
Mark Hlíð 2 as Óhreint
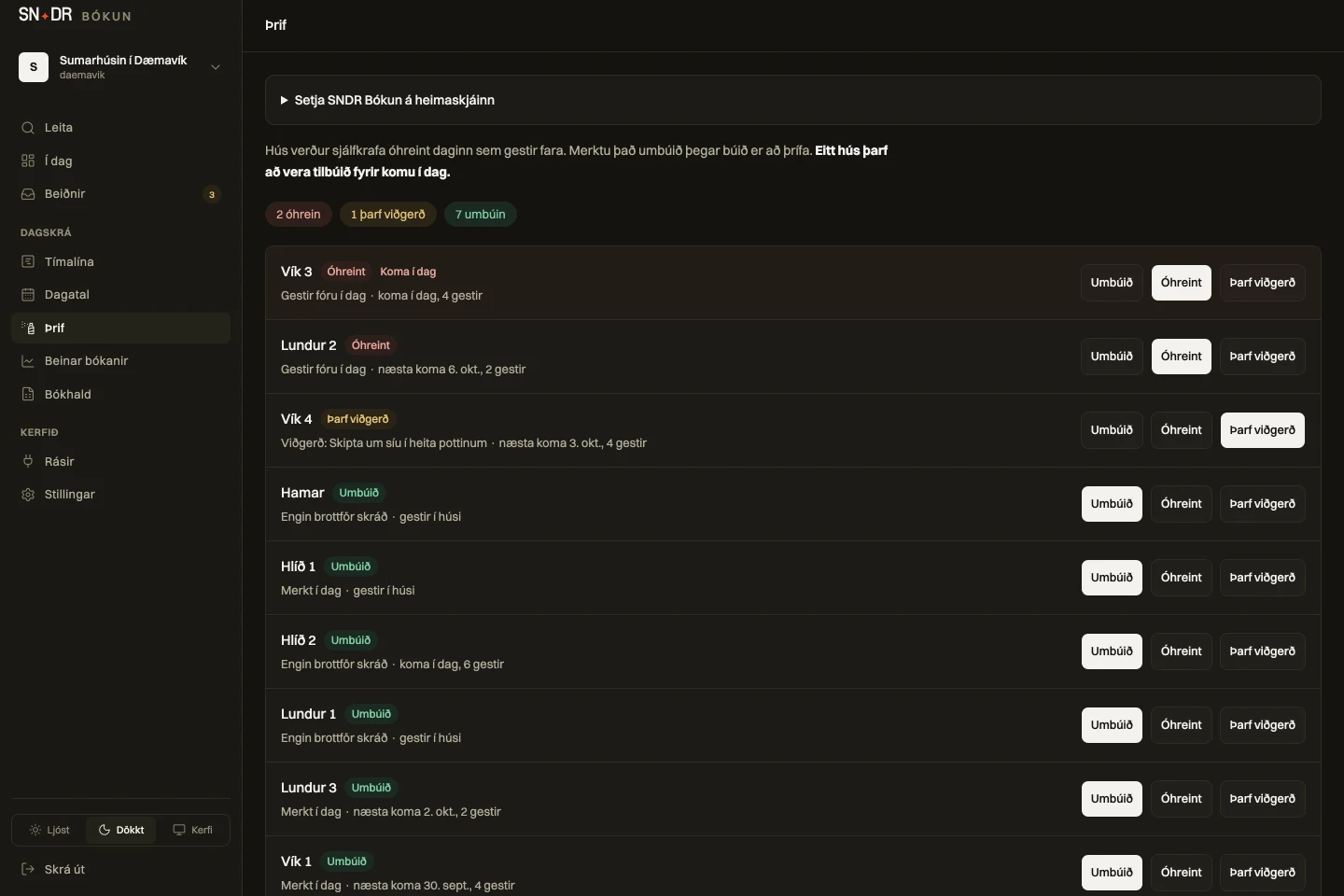(x=1181, y=651)
